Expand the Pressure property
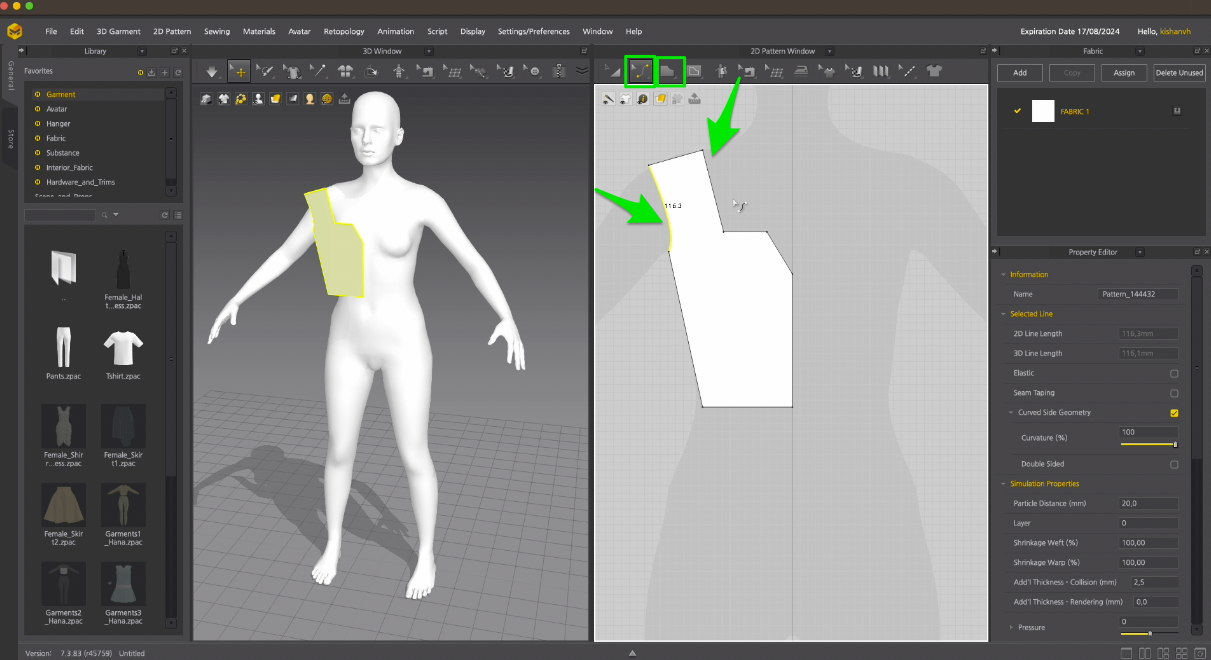 1011,627
